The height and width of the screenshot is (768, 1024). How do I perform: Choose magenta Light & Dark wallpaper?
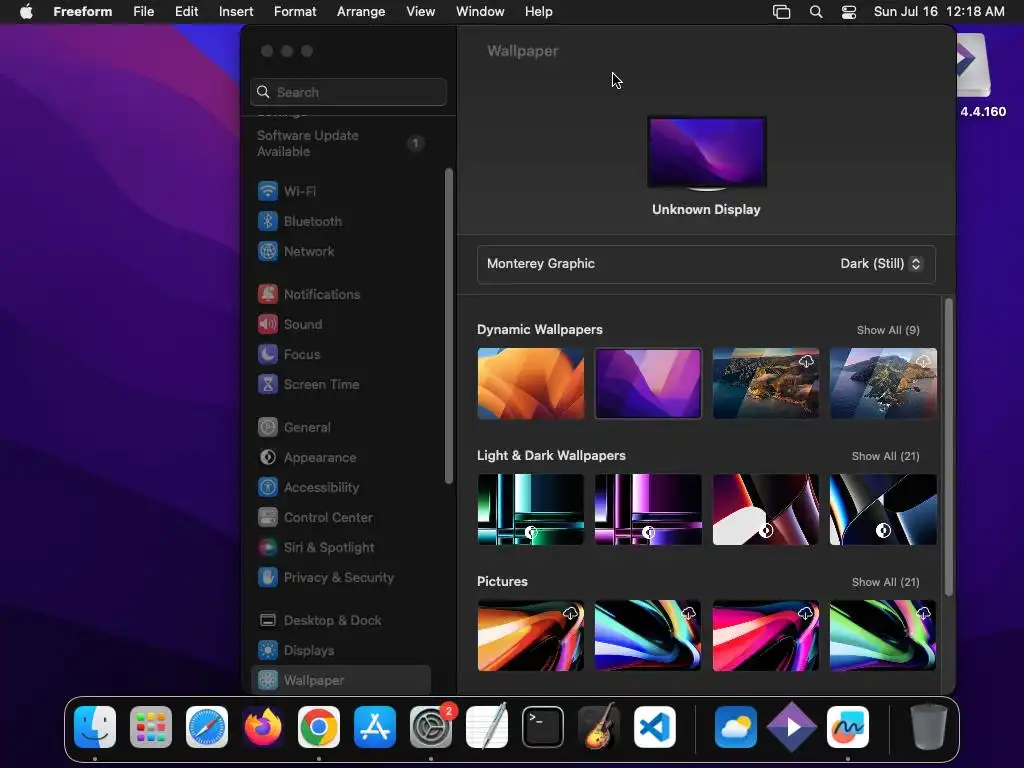pos(648,509)
